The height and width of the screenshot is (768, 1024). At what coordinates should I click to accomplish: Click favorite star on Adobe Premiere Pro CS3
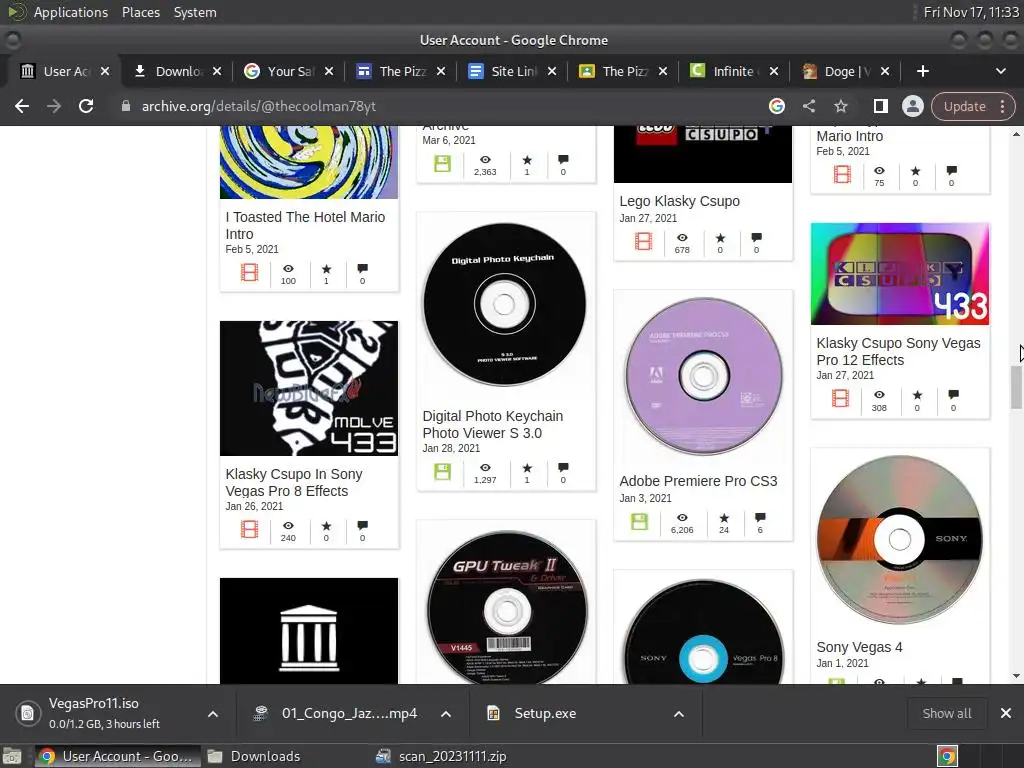coord(724,518)
